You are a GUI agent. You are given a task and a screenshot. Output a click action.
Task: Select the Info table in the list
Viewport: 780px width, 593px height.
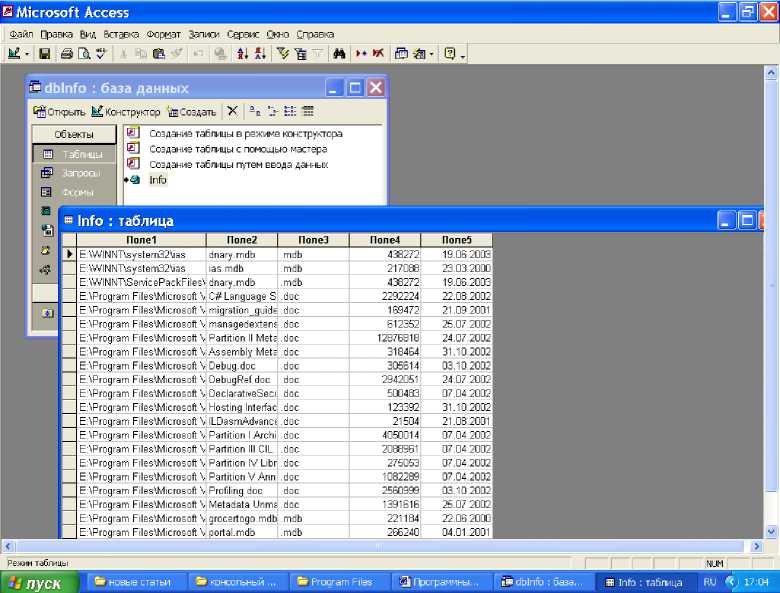(x=158, y=180)
